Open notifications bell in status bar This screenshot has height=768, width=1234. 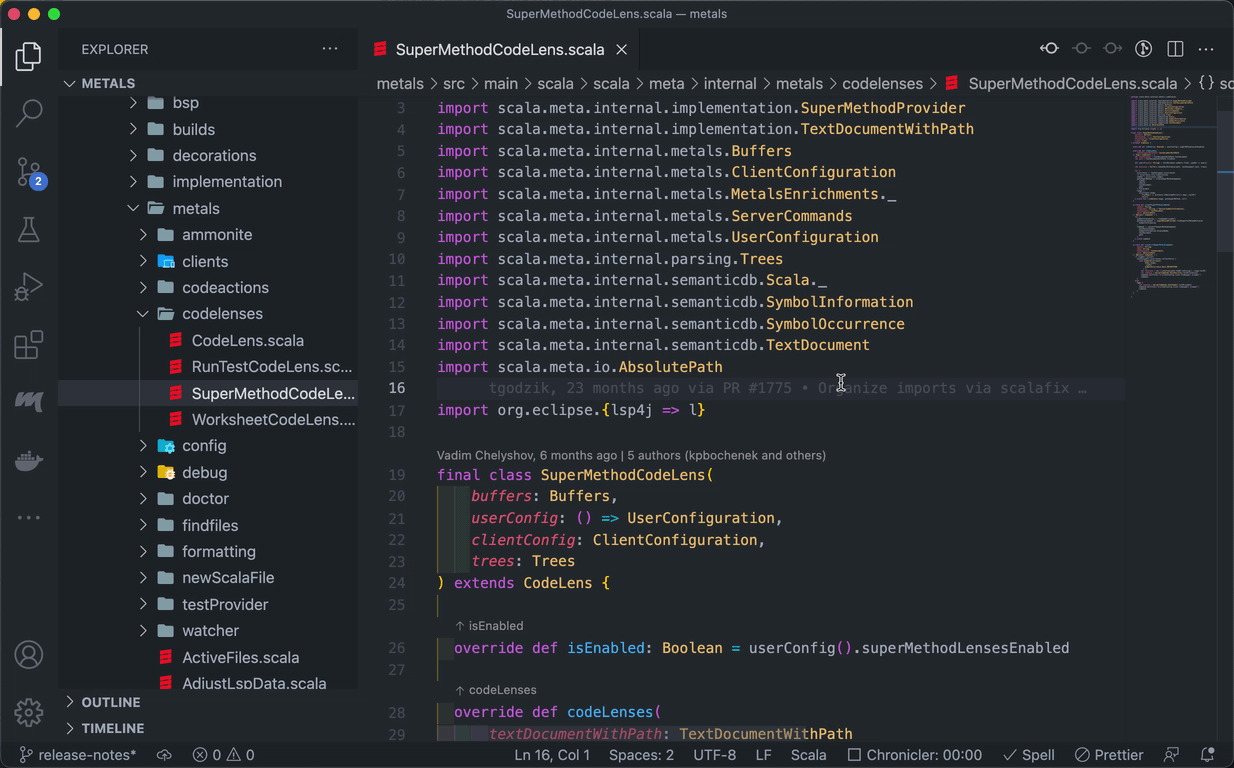coord(1207,755)
